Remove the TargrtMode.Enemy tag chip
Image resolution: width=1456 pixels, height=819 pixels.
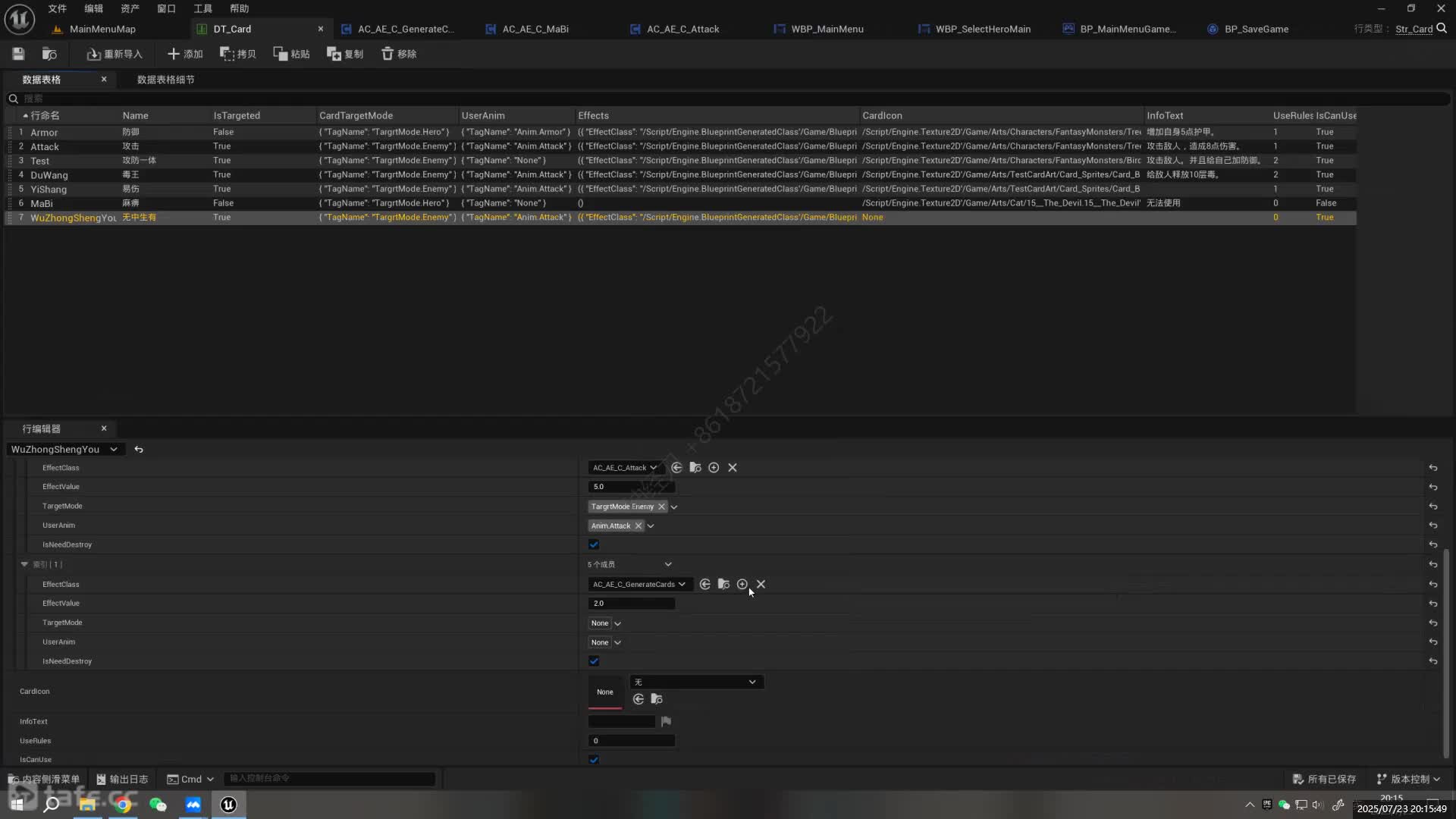click(x=661, y=507)
